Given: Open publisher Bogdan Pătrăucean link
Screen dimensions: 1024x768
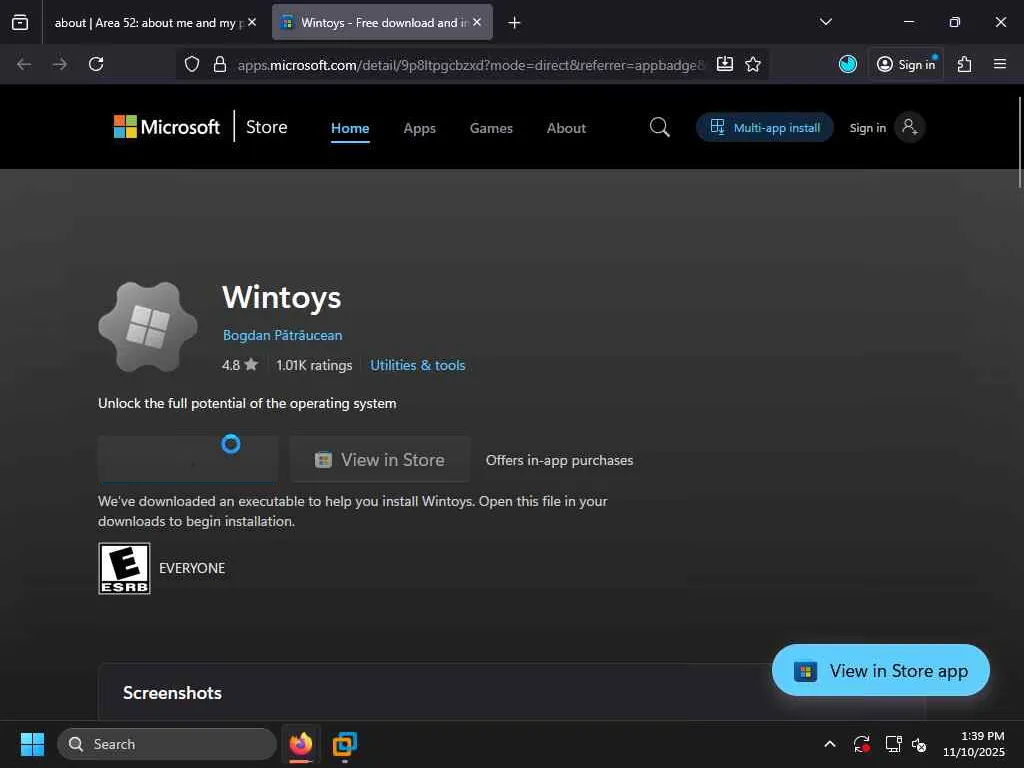Looking at the screenshot, I should [x=282, y=335].
